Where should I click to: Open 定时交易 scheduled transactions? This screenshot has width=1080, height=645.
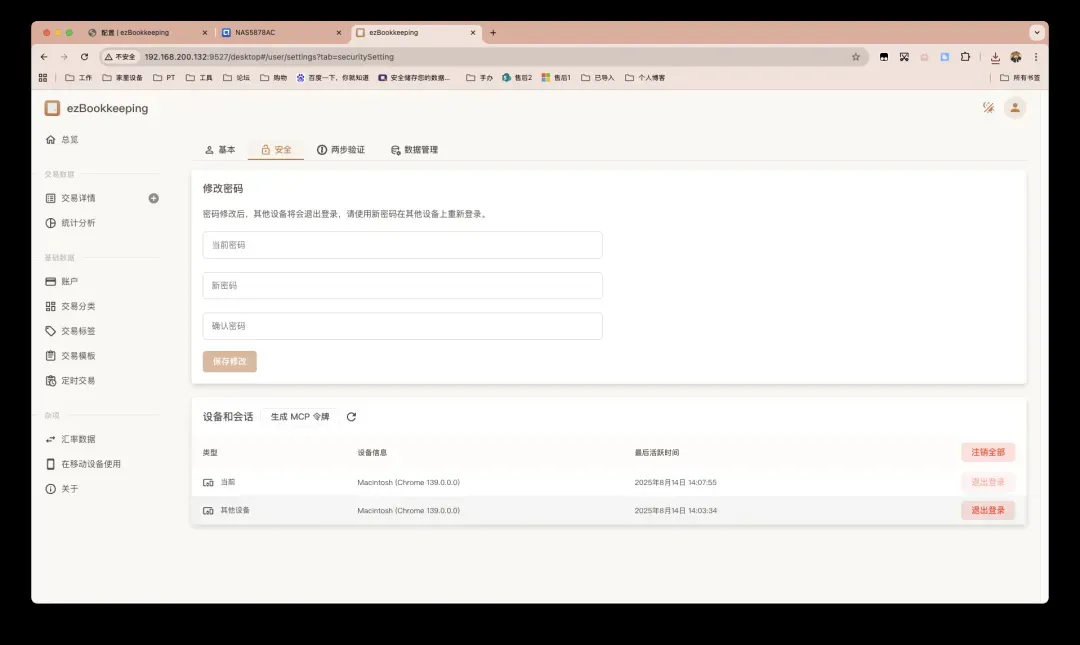[78, 381]
